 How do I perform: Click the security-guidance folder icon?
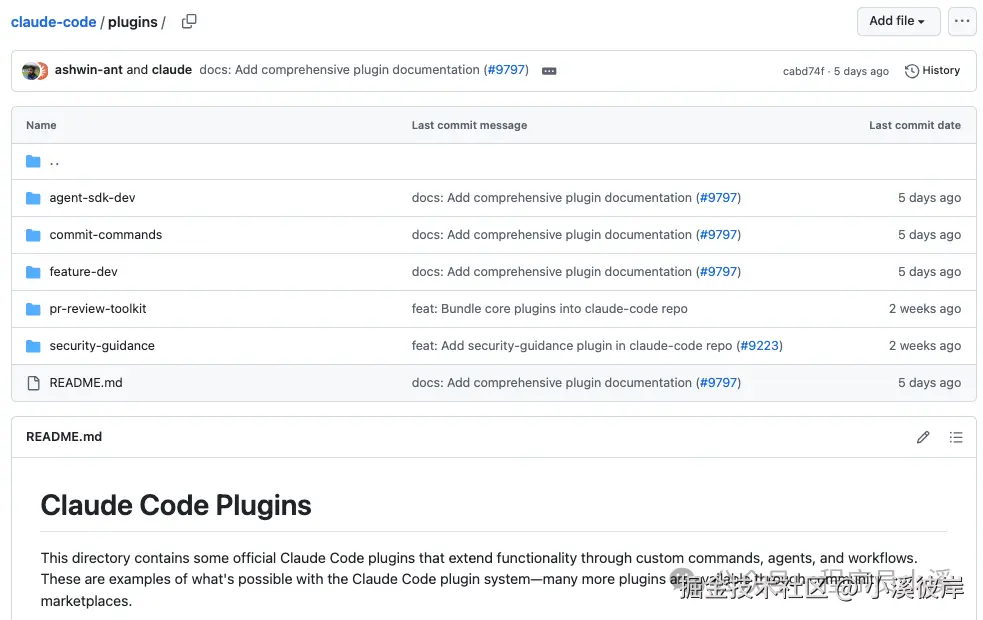coord(33,346)
